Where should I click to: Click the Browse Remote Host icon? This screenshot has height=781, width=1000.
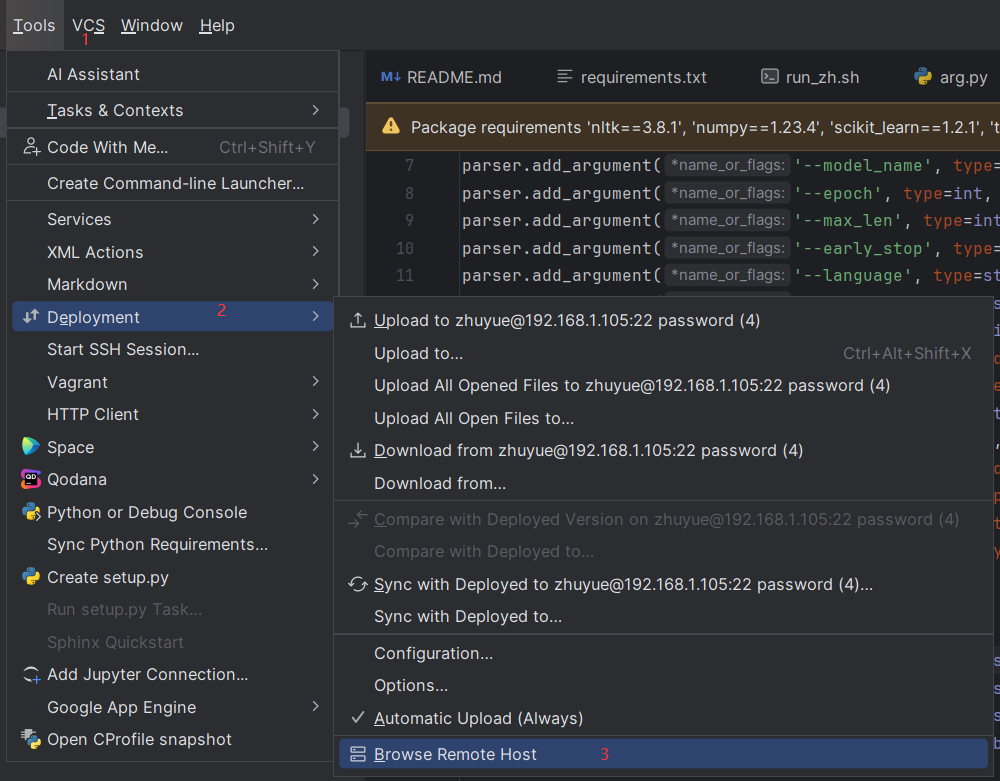(358, 755)
